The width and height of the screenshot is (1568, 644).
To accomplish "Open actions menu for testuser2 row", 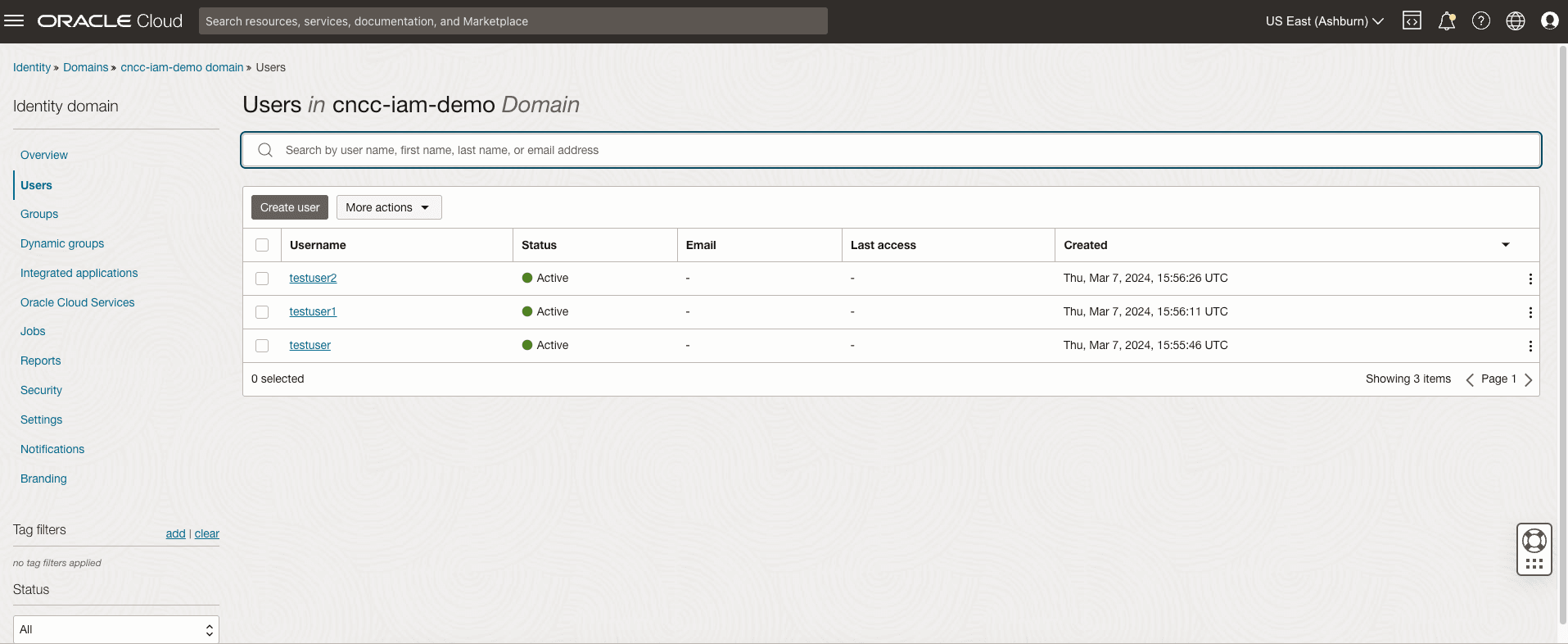I will 1530,279.
